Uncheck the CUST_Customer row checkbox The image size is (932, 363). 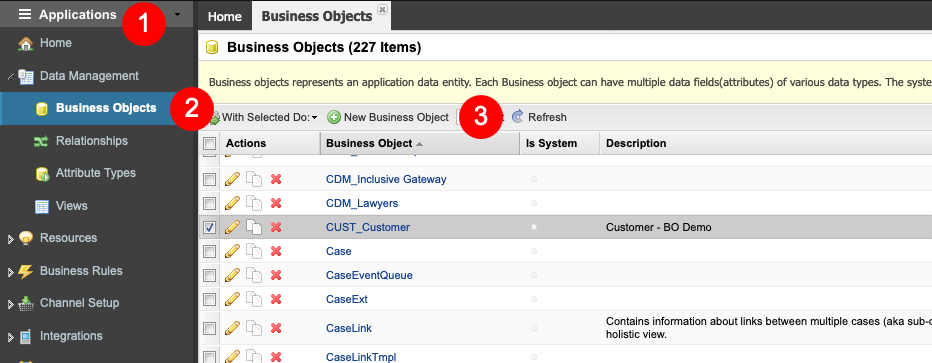click(x=209, y=227)
